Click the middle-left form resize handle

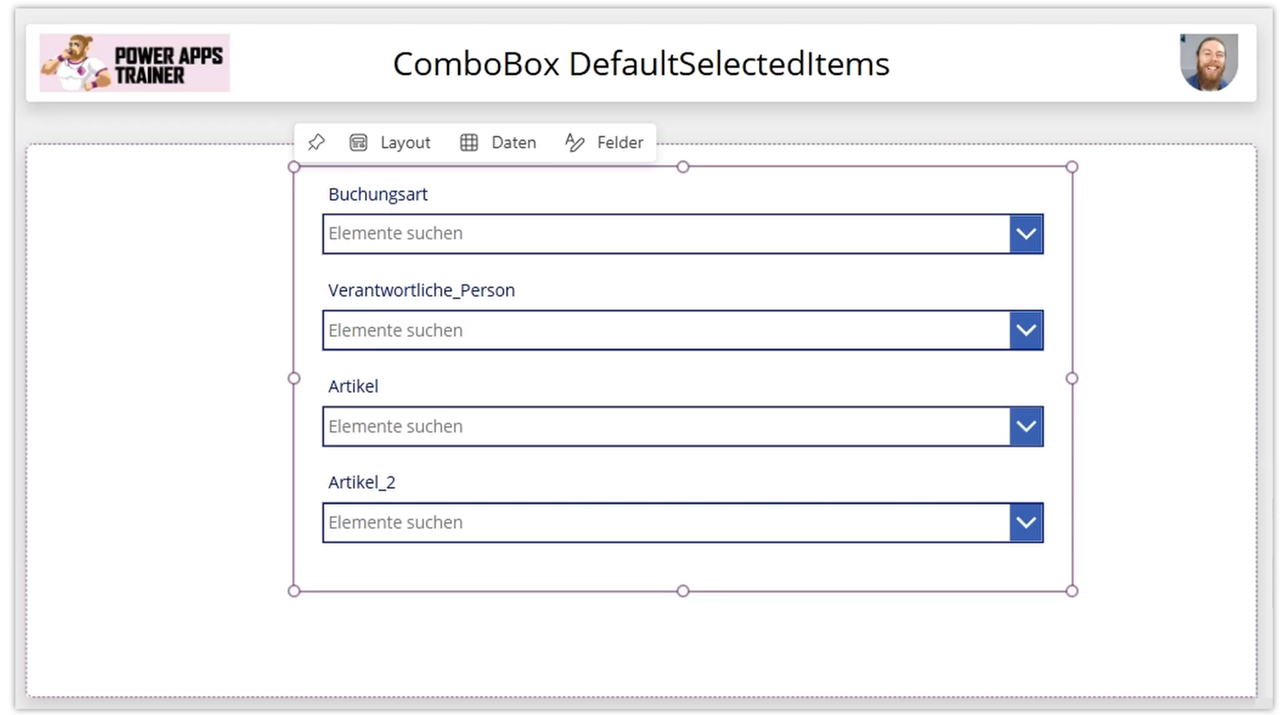point(294,378)
